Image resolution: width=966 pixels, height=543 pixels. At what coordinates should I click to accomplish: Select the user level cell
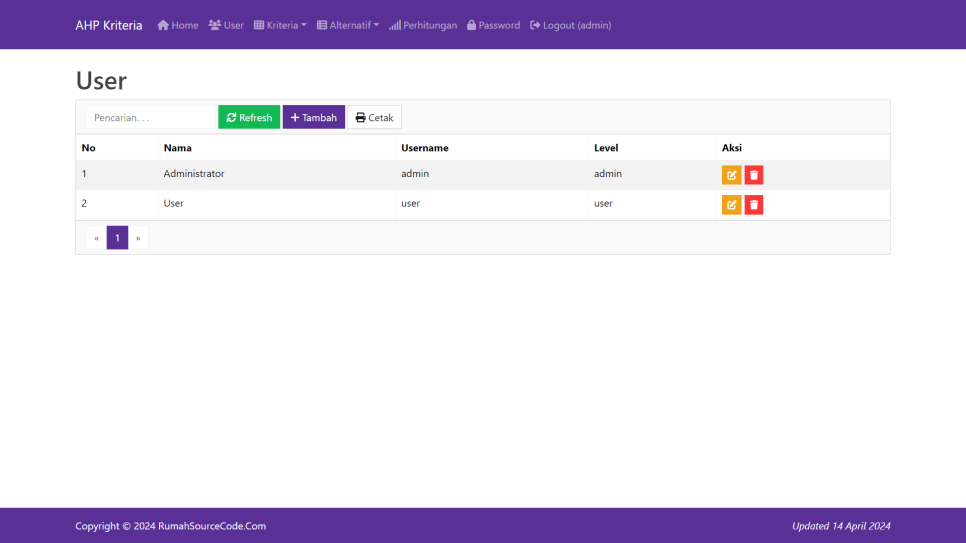point(652,204)
